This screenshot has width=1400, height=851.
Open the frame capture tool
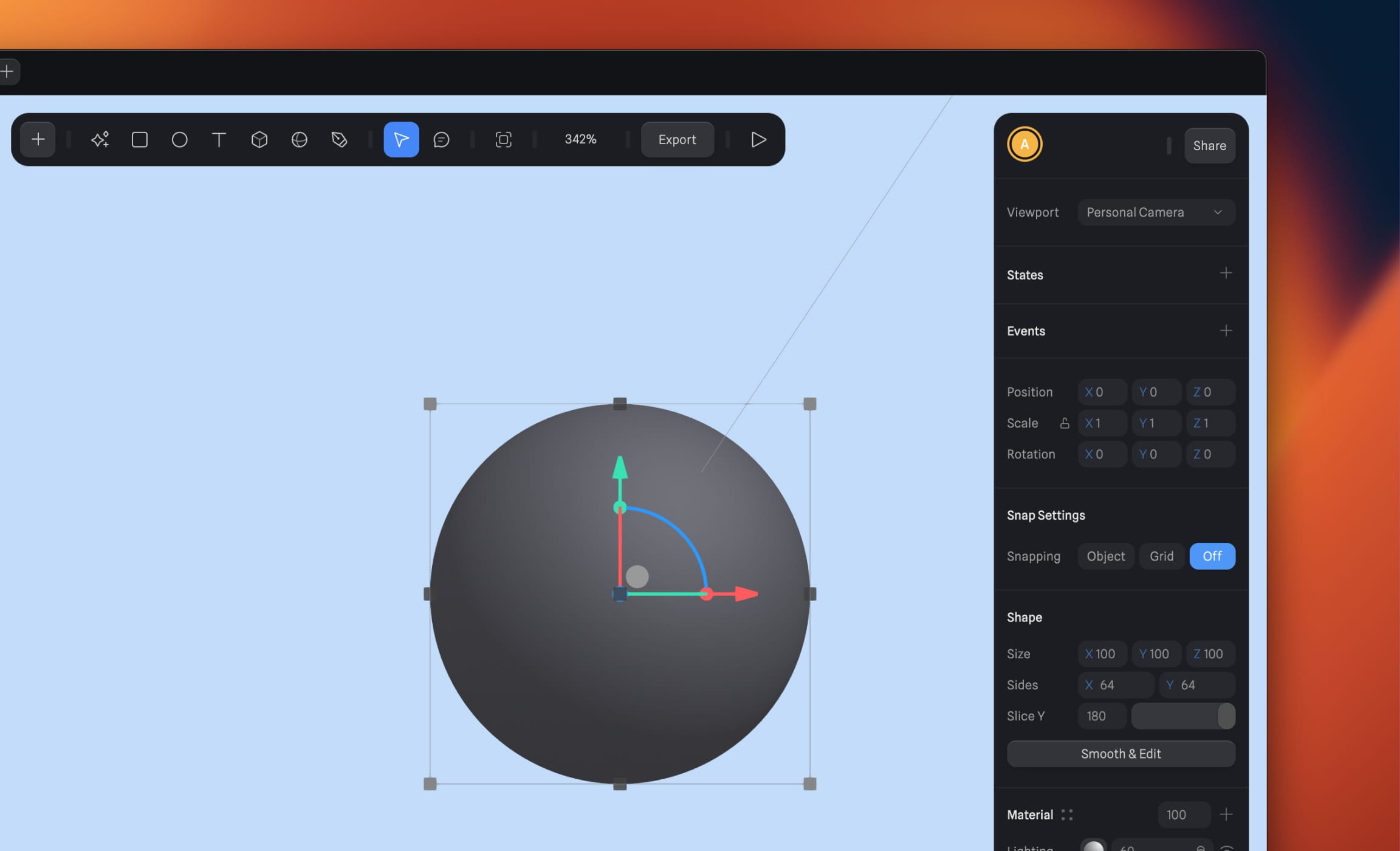tap(503, 139)
